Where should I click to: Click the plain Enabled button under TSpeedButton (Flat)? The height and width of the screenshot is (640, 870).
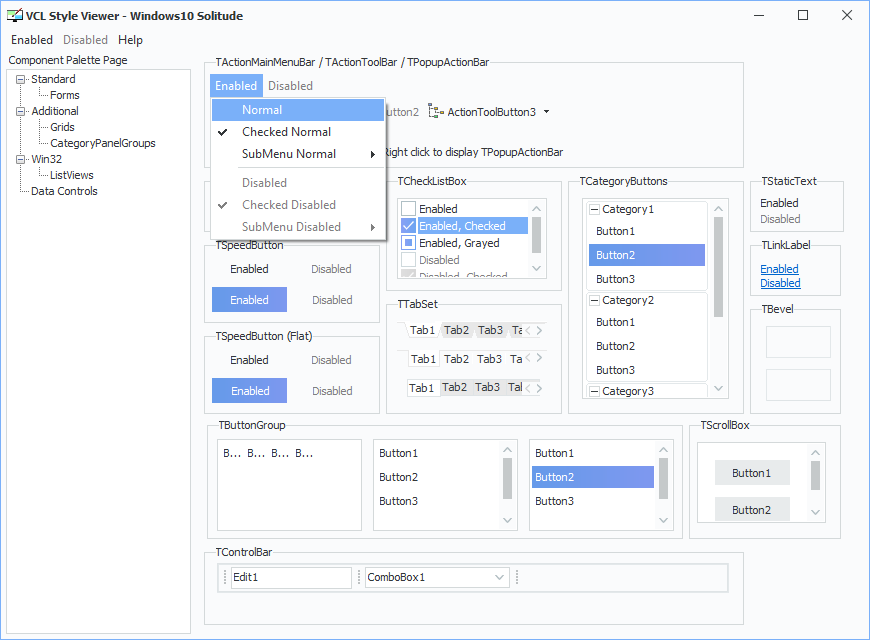pos(250,360)
